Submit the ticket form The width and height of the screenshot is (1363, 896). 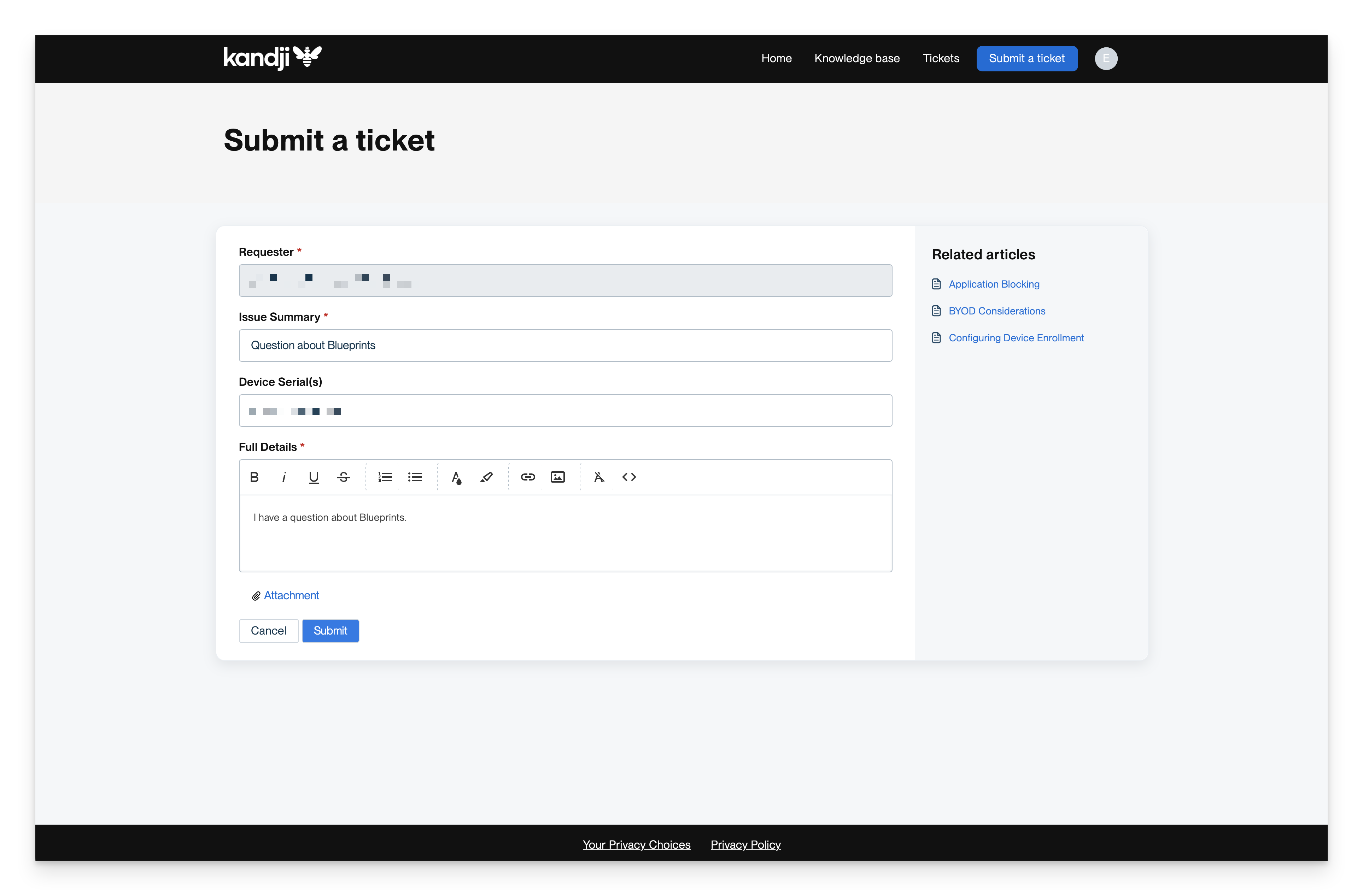pos(330,630)
